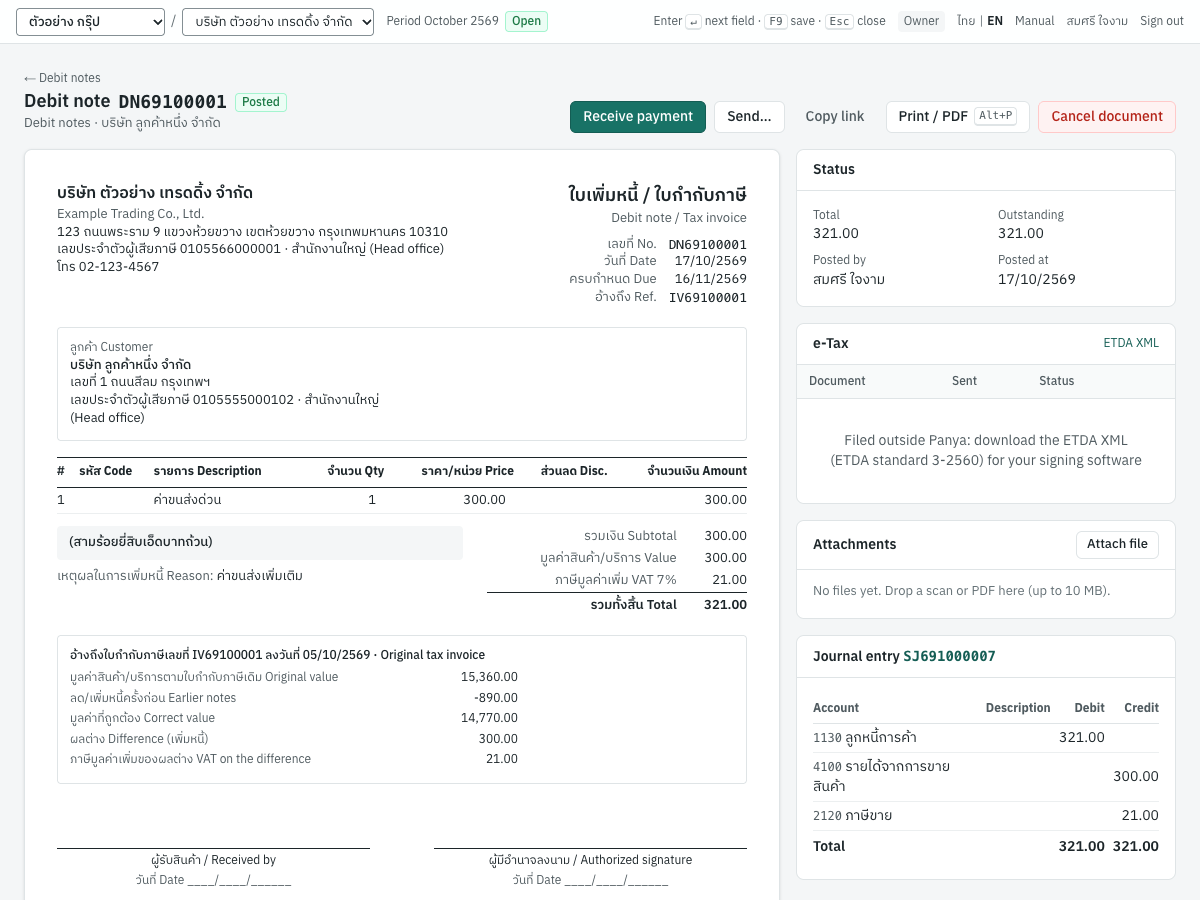Open the สมศรี ใจงาม user profile
The image size is (1200, 900).
1097,21
